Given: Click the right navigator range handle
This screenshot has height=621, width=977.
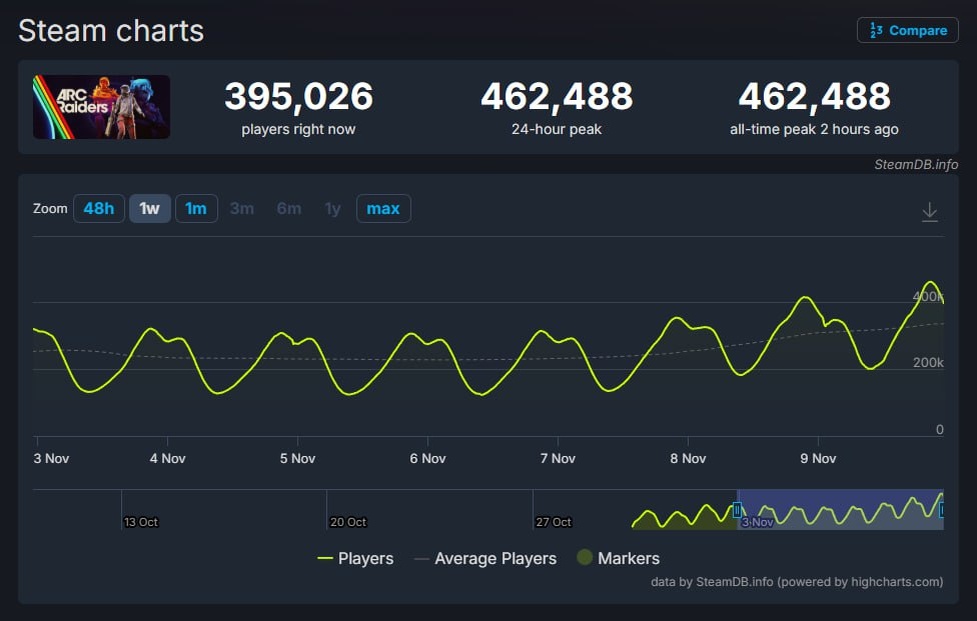Looking at the screenshot, I should click(941, 510).
